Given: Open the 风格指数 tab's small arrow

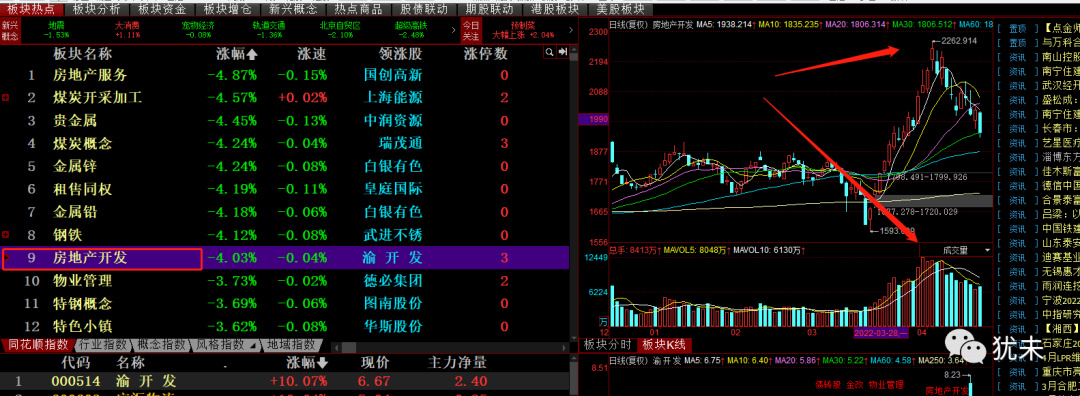Looking at the screenshot, I should coord(252,345).
